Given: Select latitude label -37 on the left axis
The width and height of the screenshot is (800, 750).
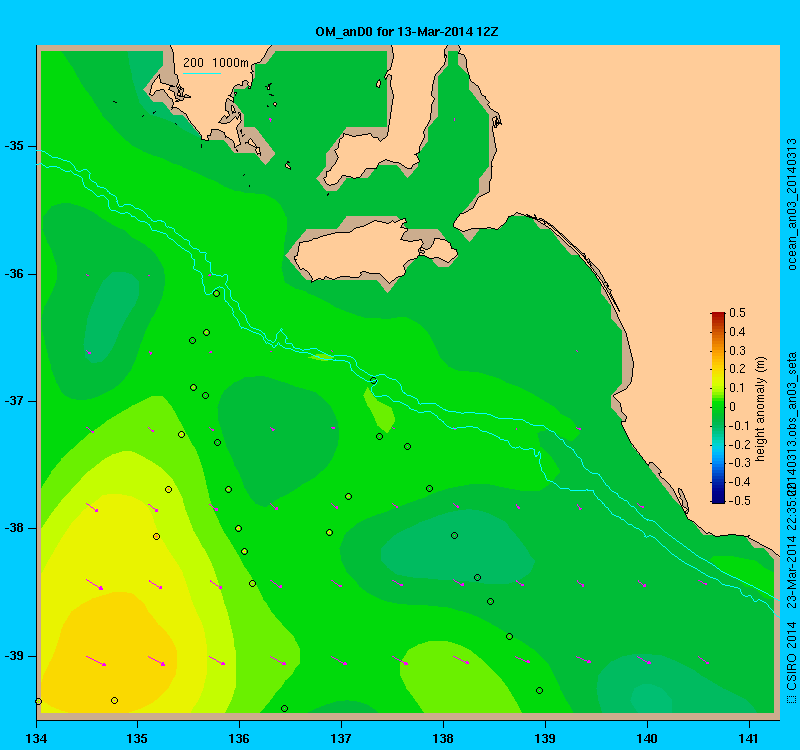Looking at the screenshot, I should 14,401.
